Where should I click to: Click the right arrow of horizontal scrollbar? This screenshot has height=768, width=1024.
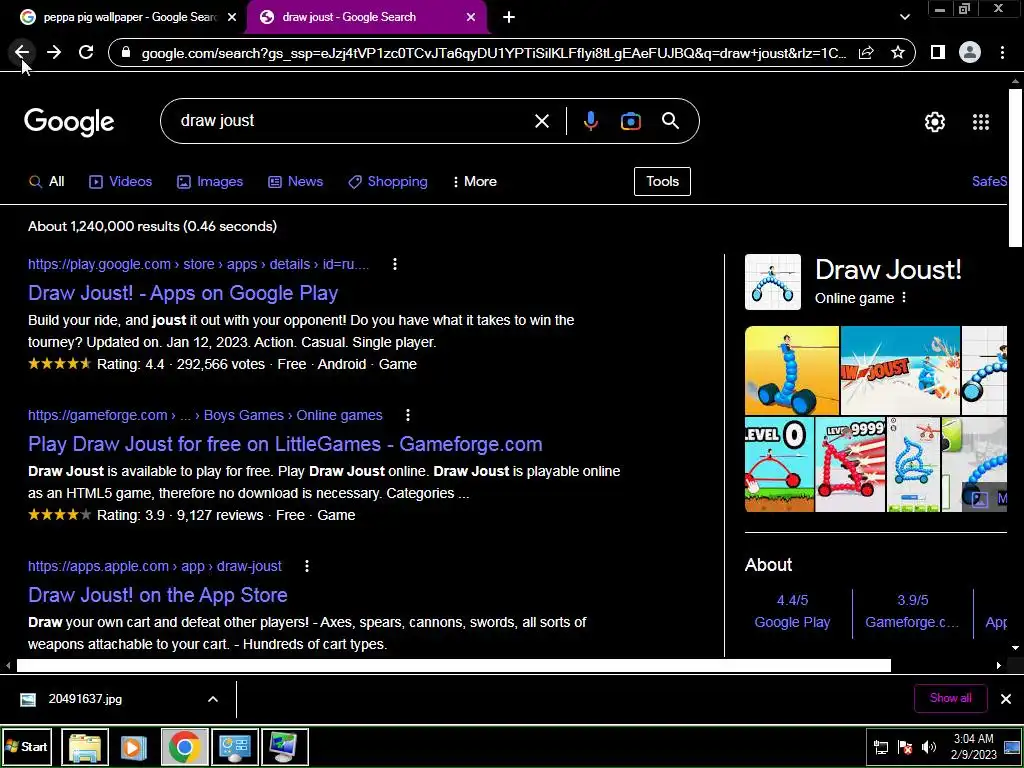[999, 665]
